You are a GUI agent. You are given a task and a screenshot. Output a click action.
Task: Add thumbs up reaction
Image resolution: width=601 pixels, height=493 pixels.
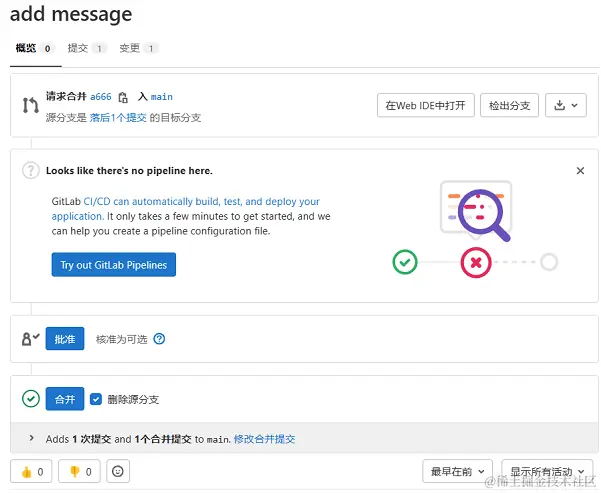pyautogui.click(x=32, y=471)
